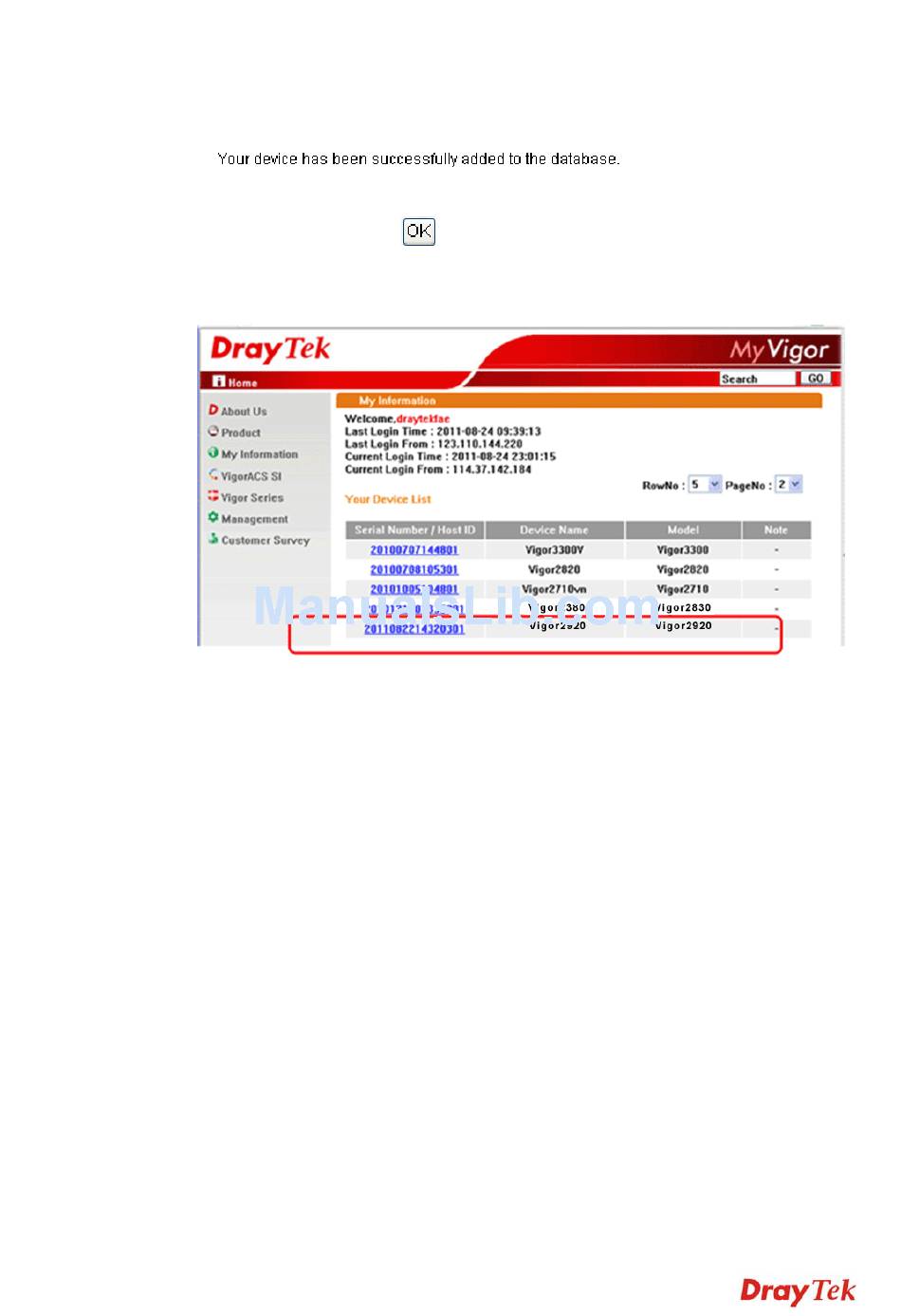The image size is (901, 1316).
Task: Click into the Search input field
Action: tap(758, 379)
